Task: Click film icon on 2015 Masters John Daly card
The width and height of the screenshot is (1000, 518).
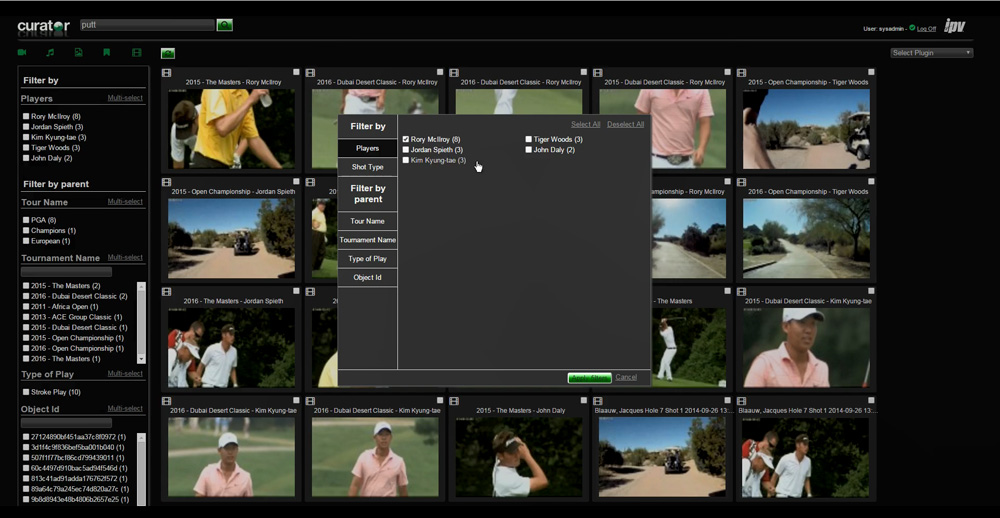Action: coord(454,401)
